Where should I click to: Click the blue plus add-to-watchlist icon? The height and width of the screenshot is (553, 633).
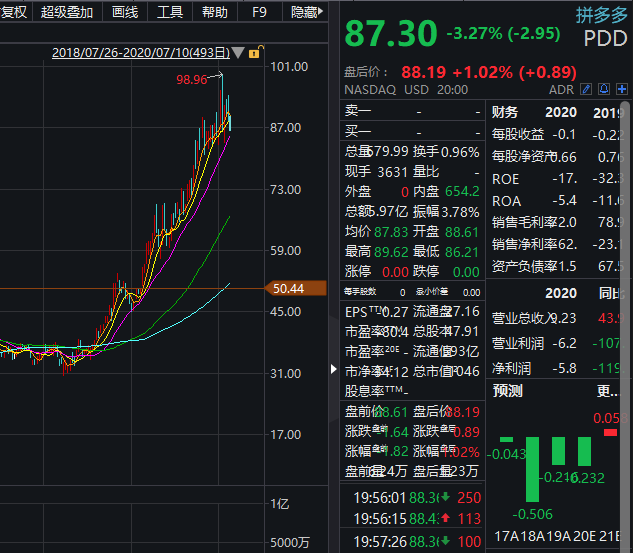click(622, 89)
